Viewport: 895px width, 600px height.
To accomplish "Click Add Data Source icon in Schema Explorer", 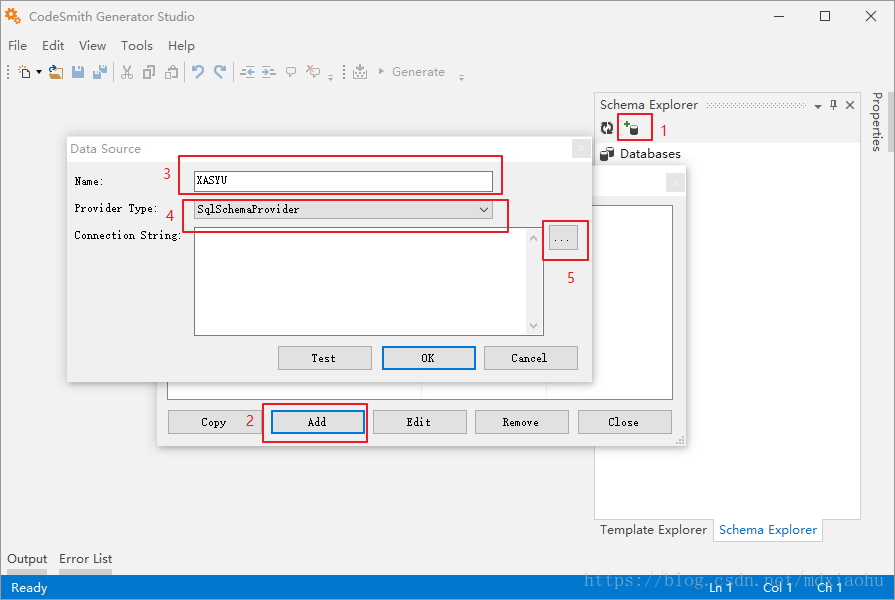I will tap(631, 128).
